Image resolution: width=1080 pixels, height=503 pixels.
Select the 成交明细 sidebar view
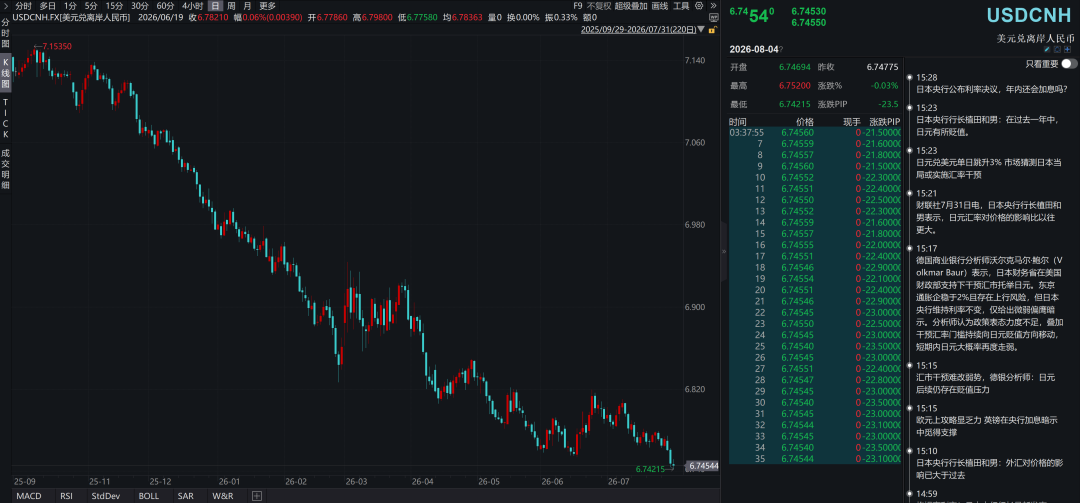click(6, 170)
